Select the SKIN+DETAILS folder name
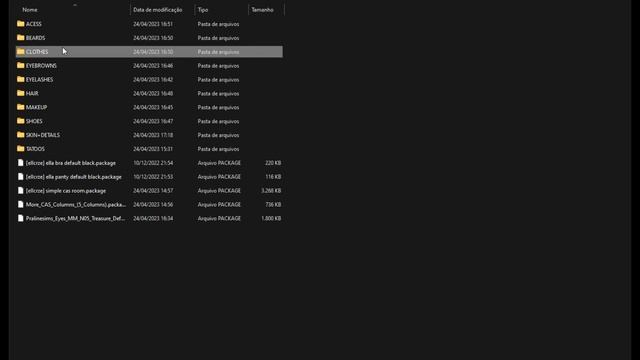 [42, 135]
